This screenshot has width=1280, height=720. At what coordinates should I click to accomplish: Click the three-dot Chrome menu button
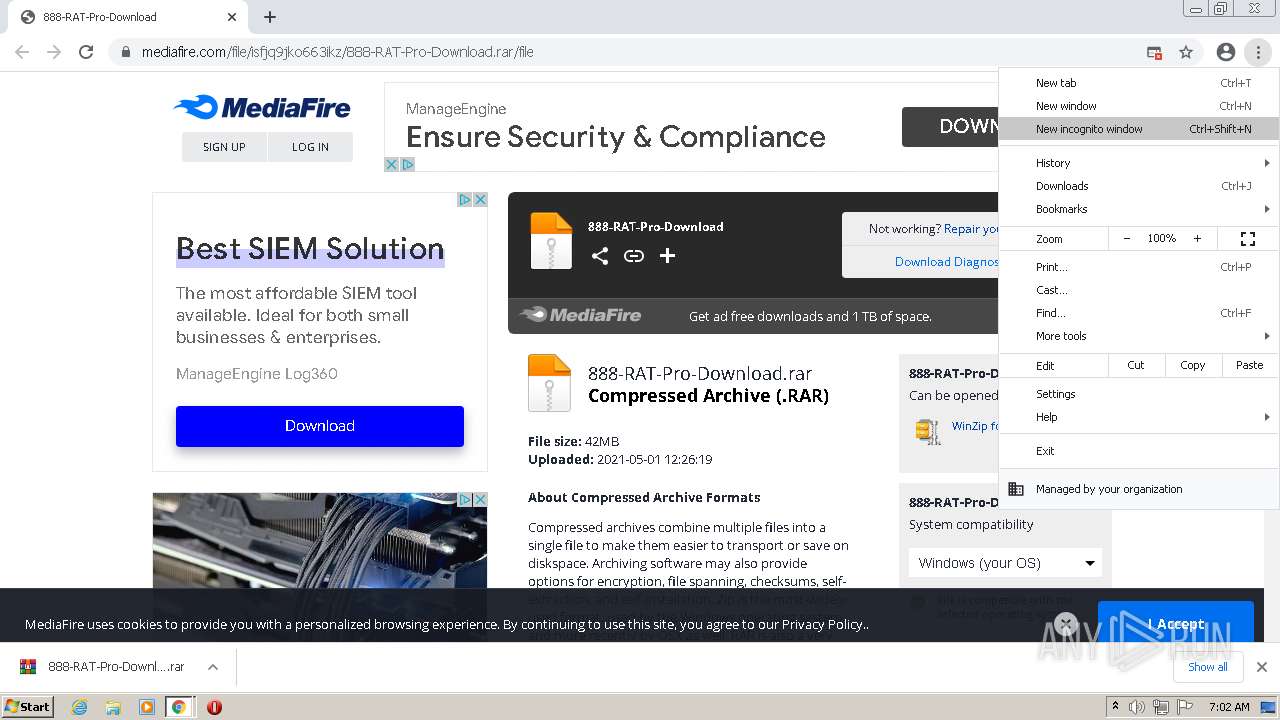tap(1258, 52)
